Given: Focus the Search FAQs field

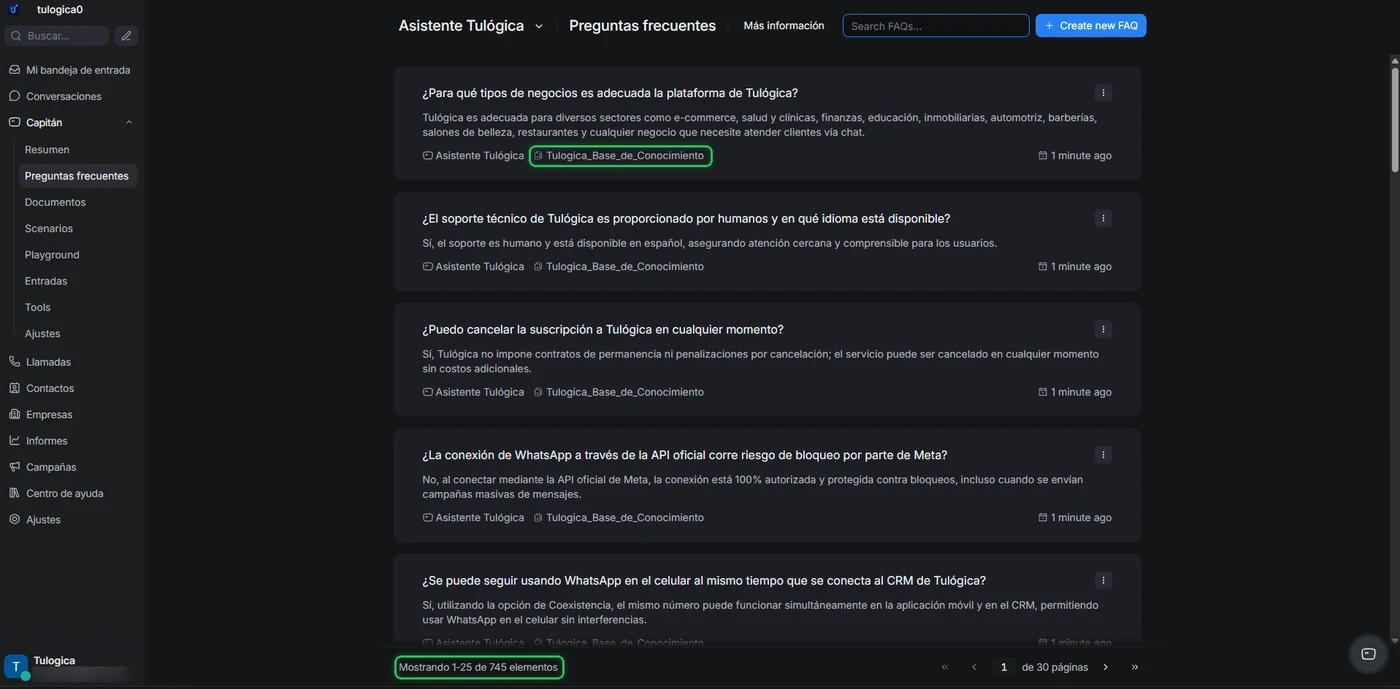Looking at the screenshot, I should 936,26.
